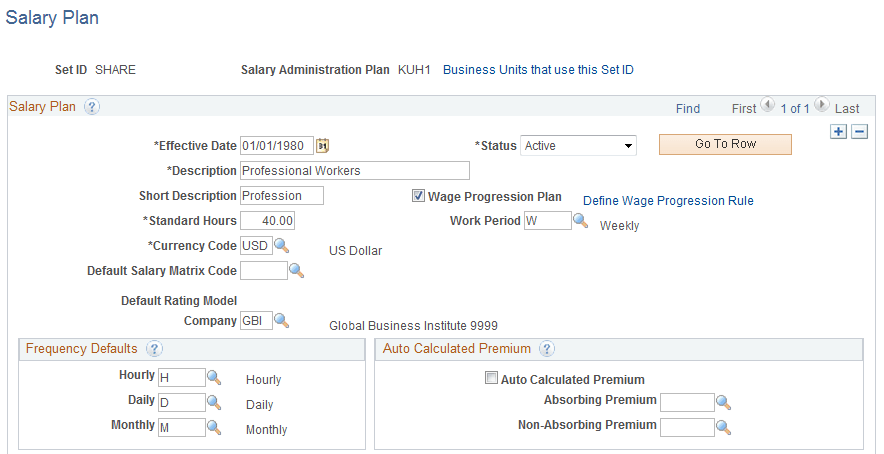Focus the Short Description field
Viewport: 884px width, 454px height.
coord(282,196)
